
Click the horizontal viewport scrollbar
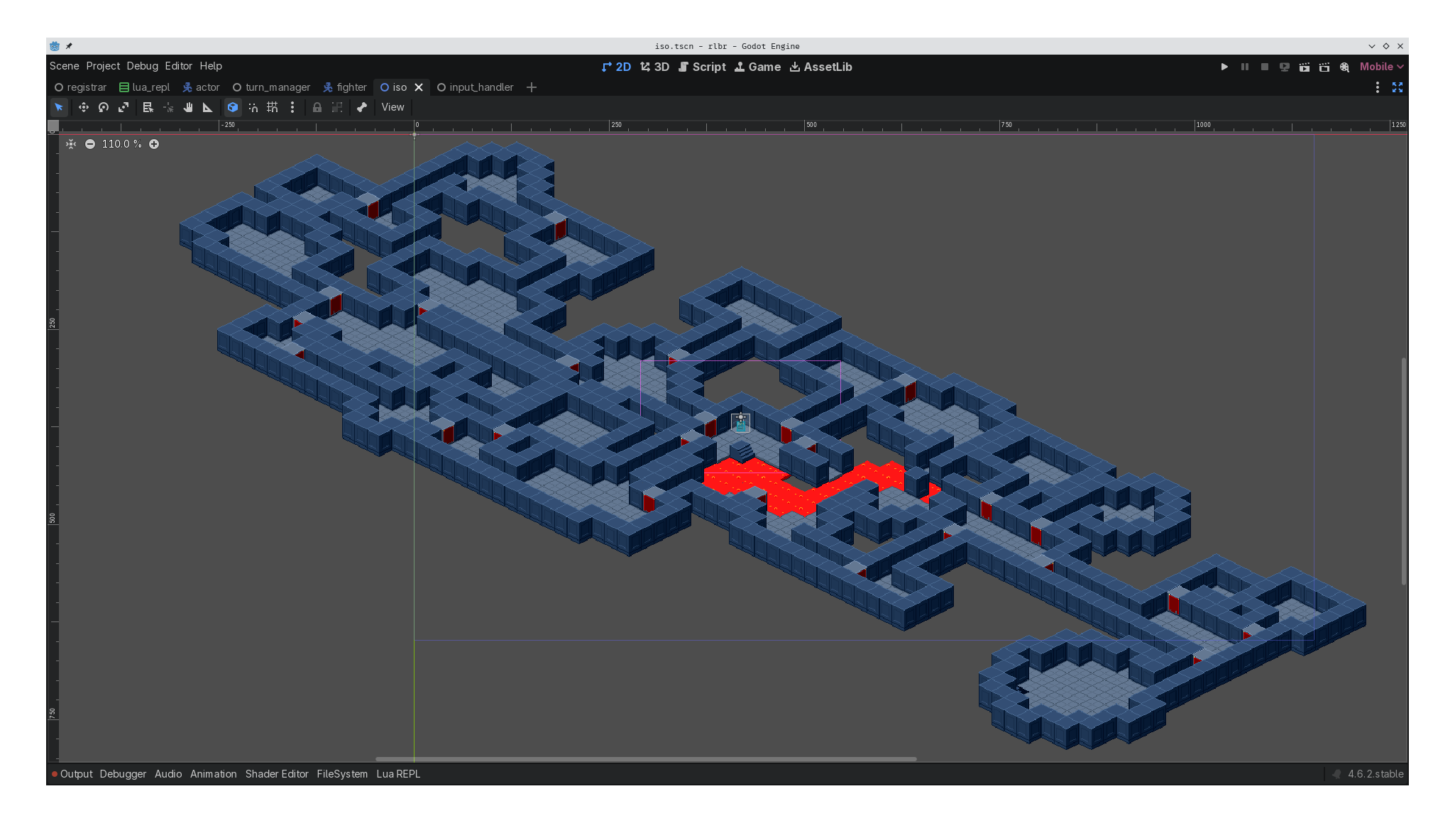646,758
